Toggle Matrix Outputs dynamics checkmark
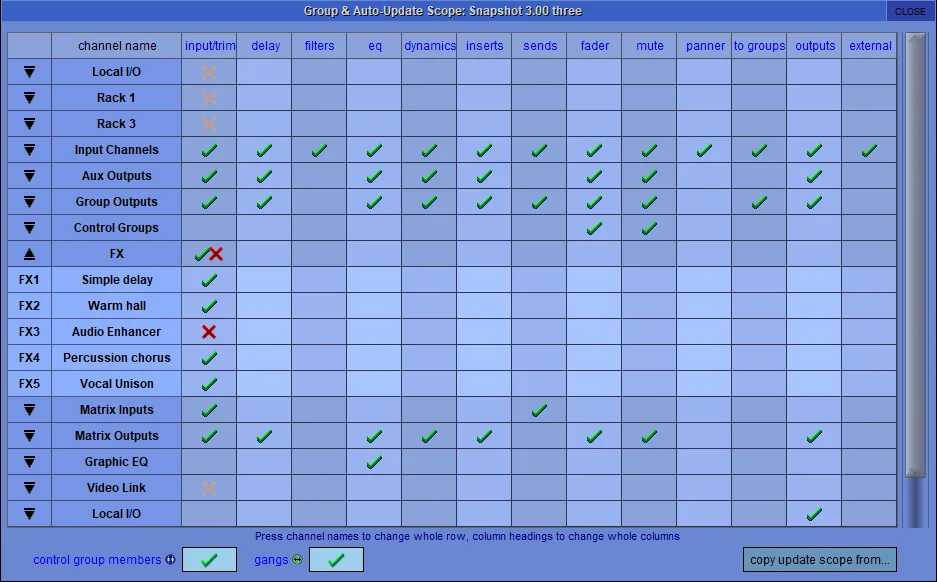Viewport: 937px width, 582px height. click(x=430, y=436)
